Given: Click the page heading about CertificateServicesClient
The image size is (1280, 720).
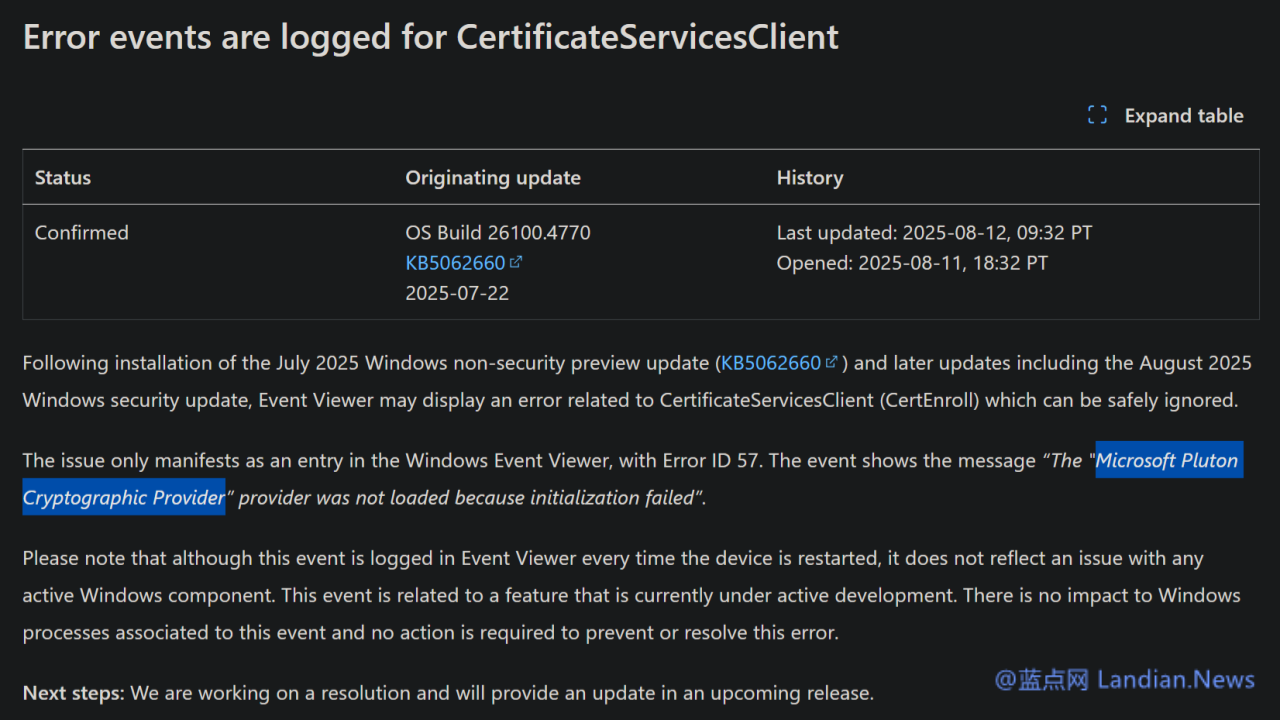Looking at the screenshot, I should 431,37.
